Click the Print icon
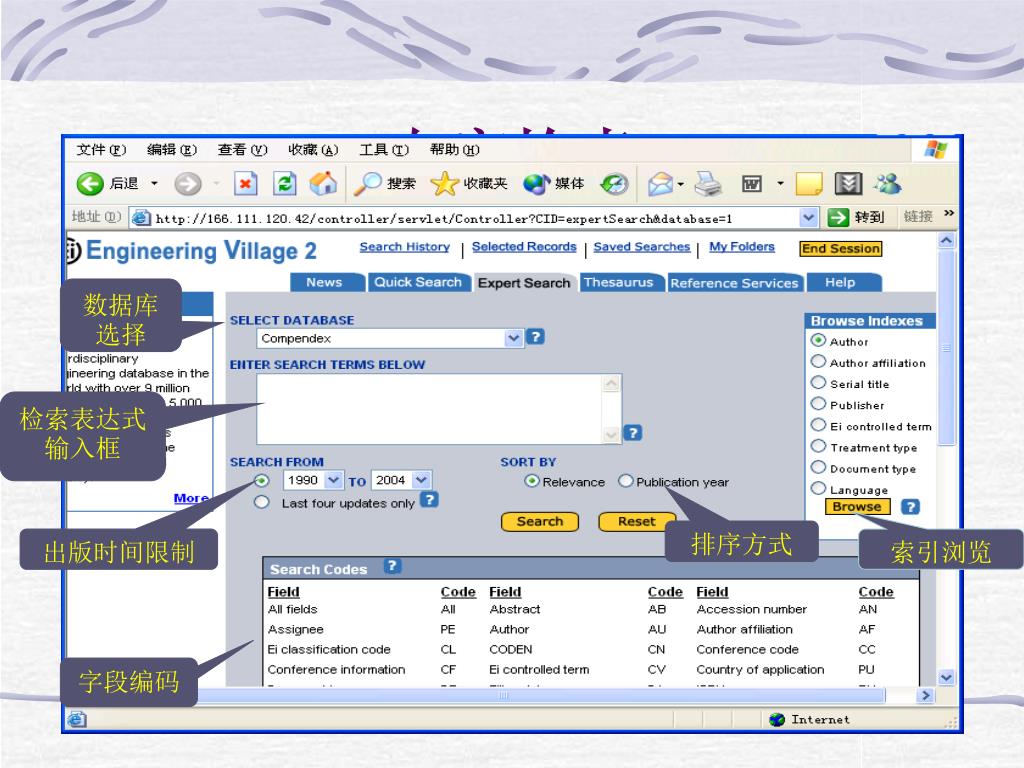 (x=707, y=184)
